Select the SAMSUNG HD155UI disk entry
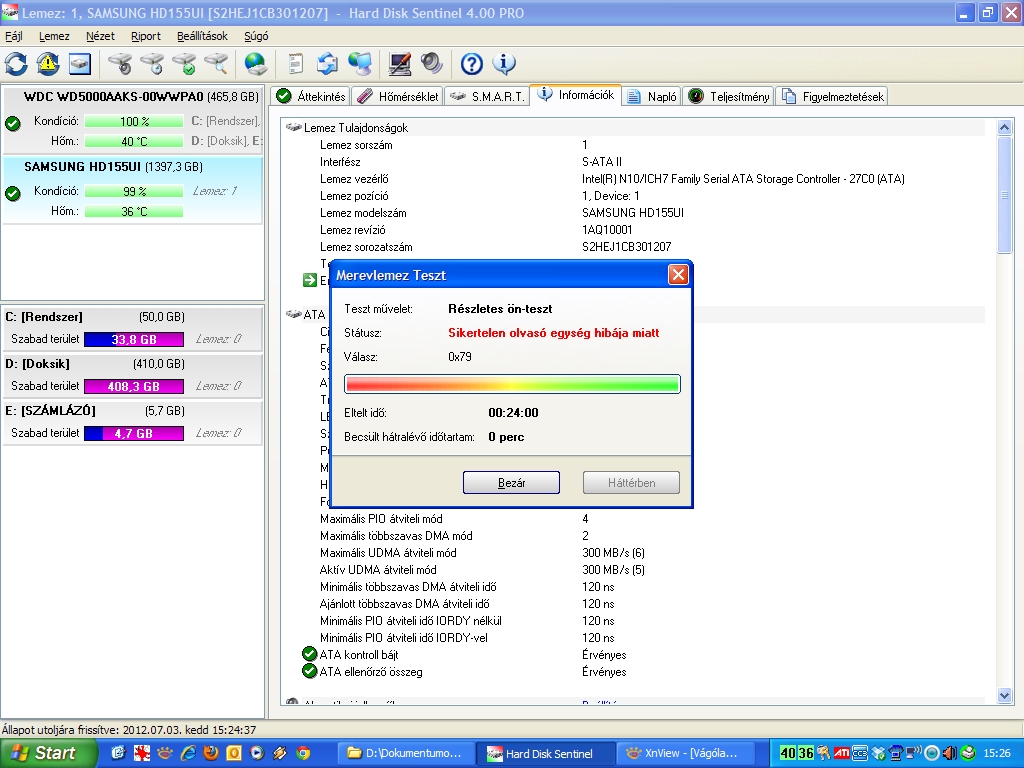 (x=133, y=190)
